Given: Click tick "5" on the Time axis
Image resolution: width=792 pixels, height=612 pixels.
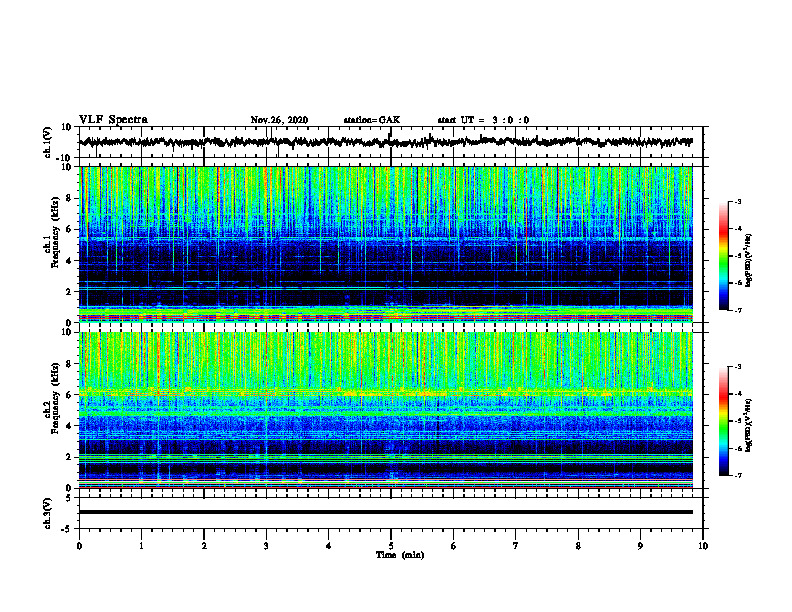Looking at the screenshot, I should click(391, 546).
